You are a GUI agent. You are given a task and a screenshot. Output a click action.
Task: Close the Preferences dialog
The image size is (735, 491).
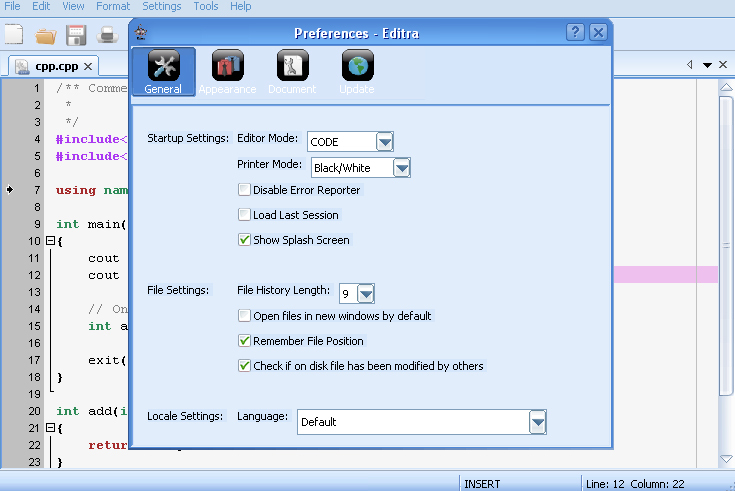pos(598,32)
